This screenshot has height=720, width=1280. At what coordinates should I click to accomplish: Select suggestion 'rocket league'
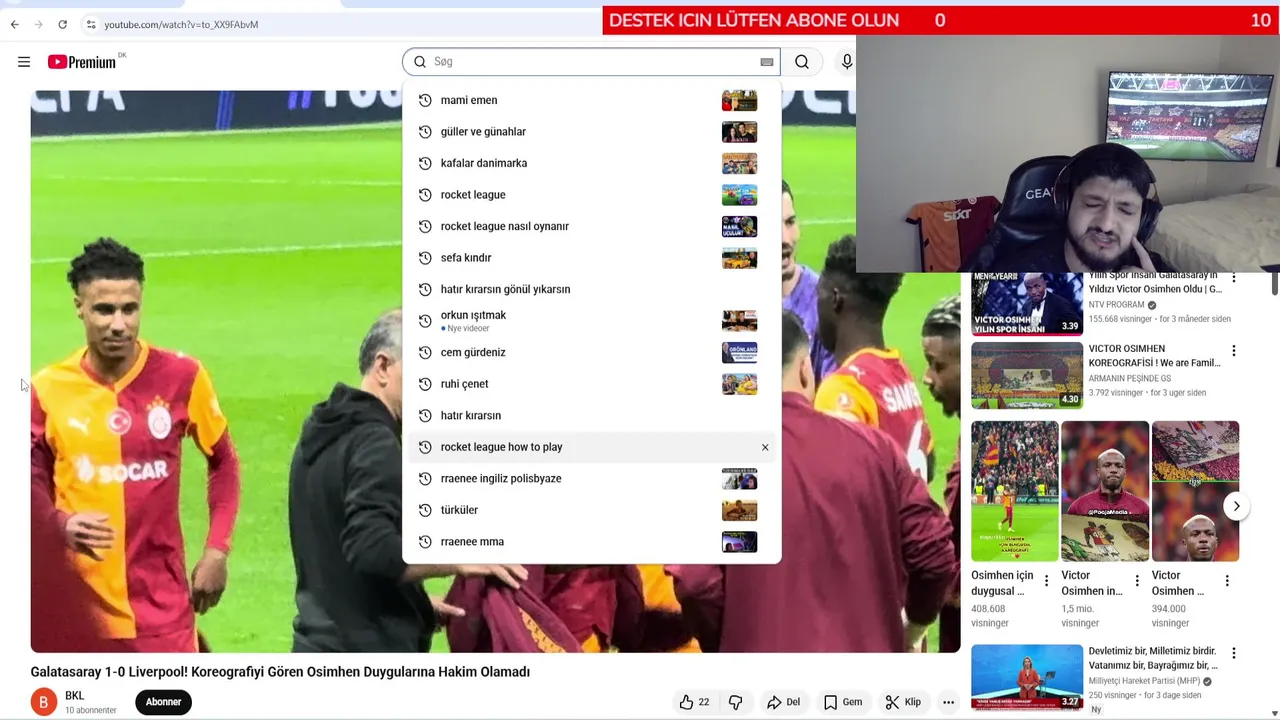591,195
